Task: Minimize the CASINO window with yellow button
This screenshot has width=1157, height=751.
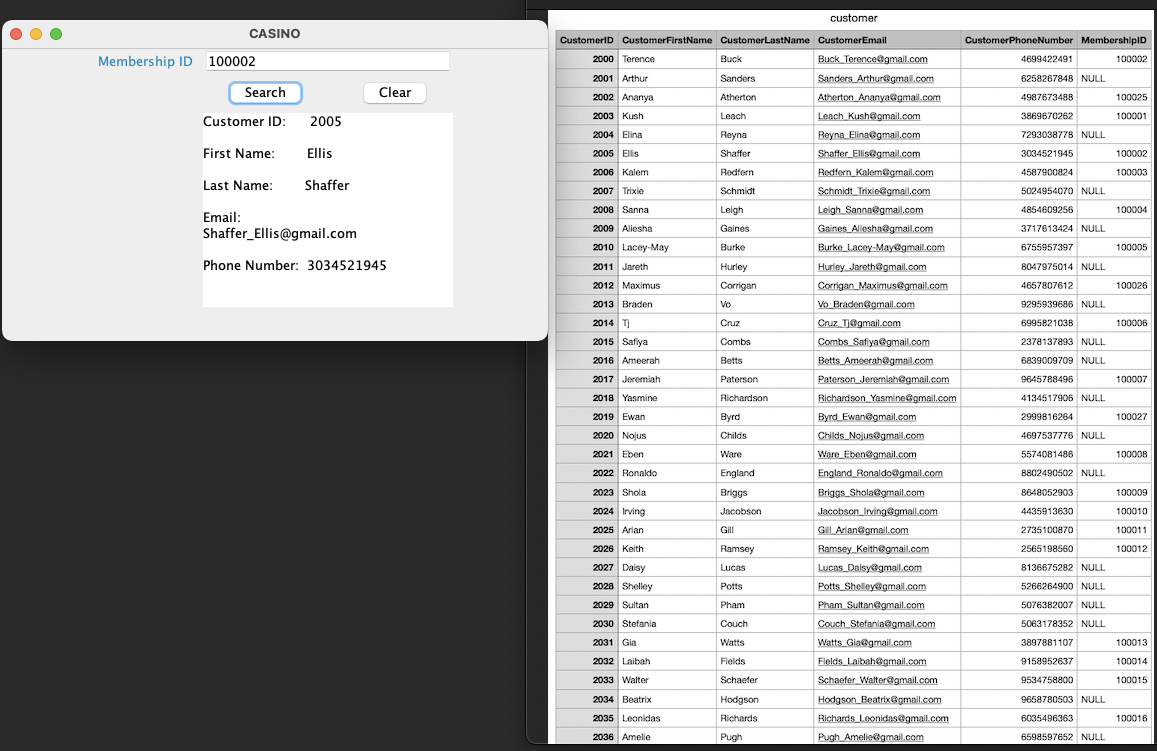Action: (x=36, y=34)
